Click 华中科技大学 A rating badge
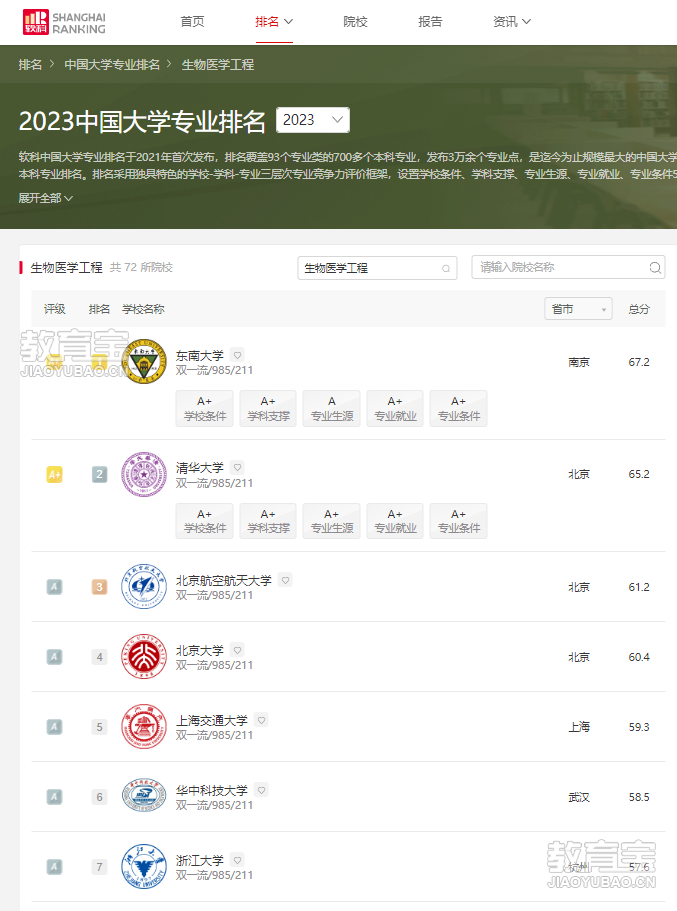 pyautogui.click(x=55, y=797)
